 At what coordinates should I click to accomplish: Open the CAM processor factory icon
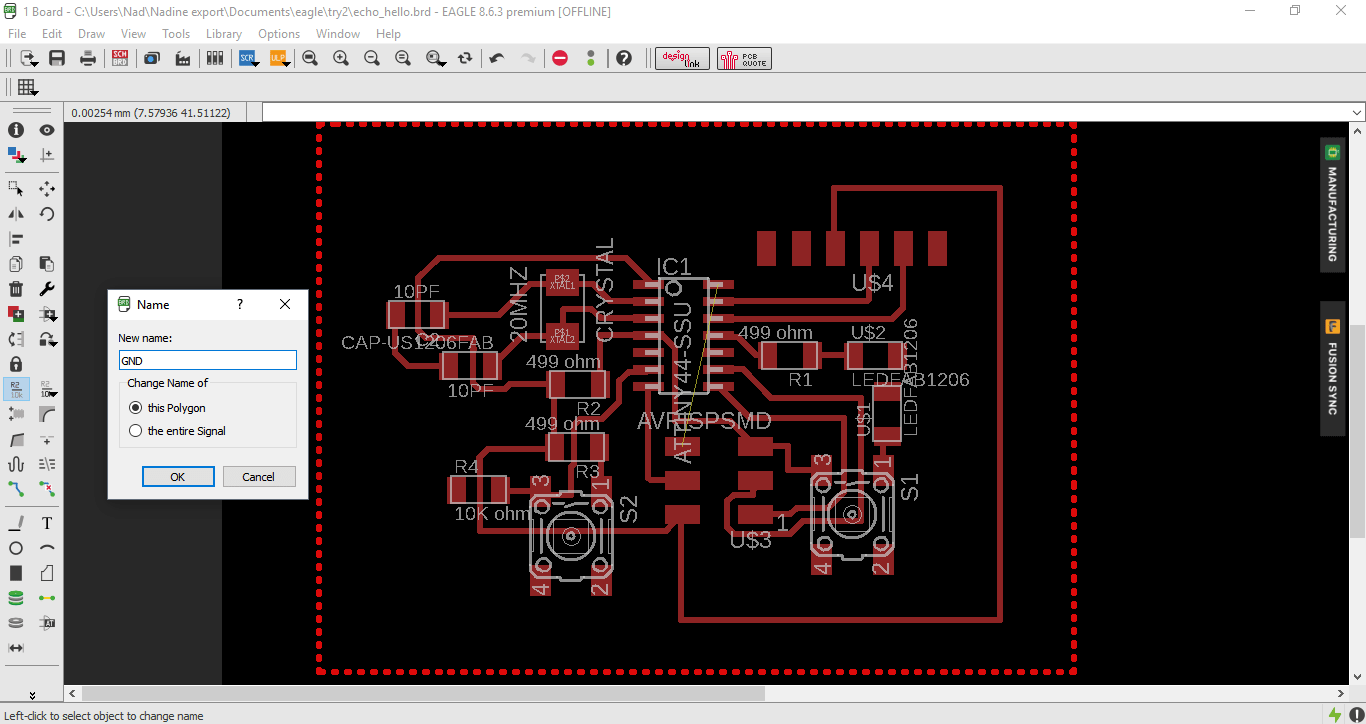(183, 58)
